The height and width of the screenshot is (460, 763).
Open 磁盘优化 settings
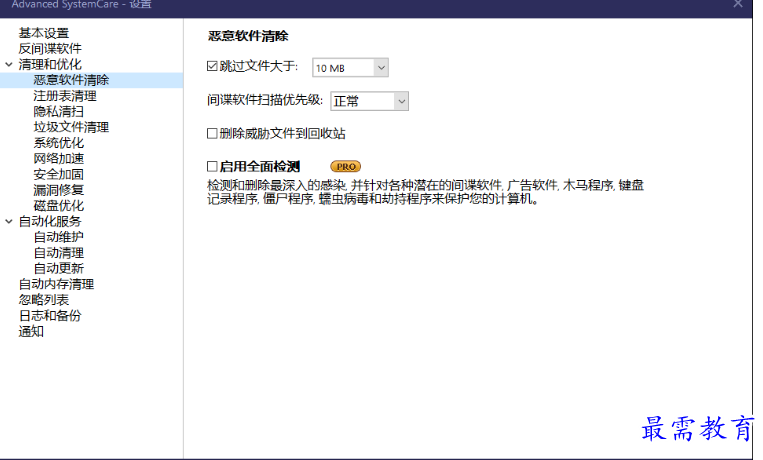click(58, 205)
